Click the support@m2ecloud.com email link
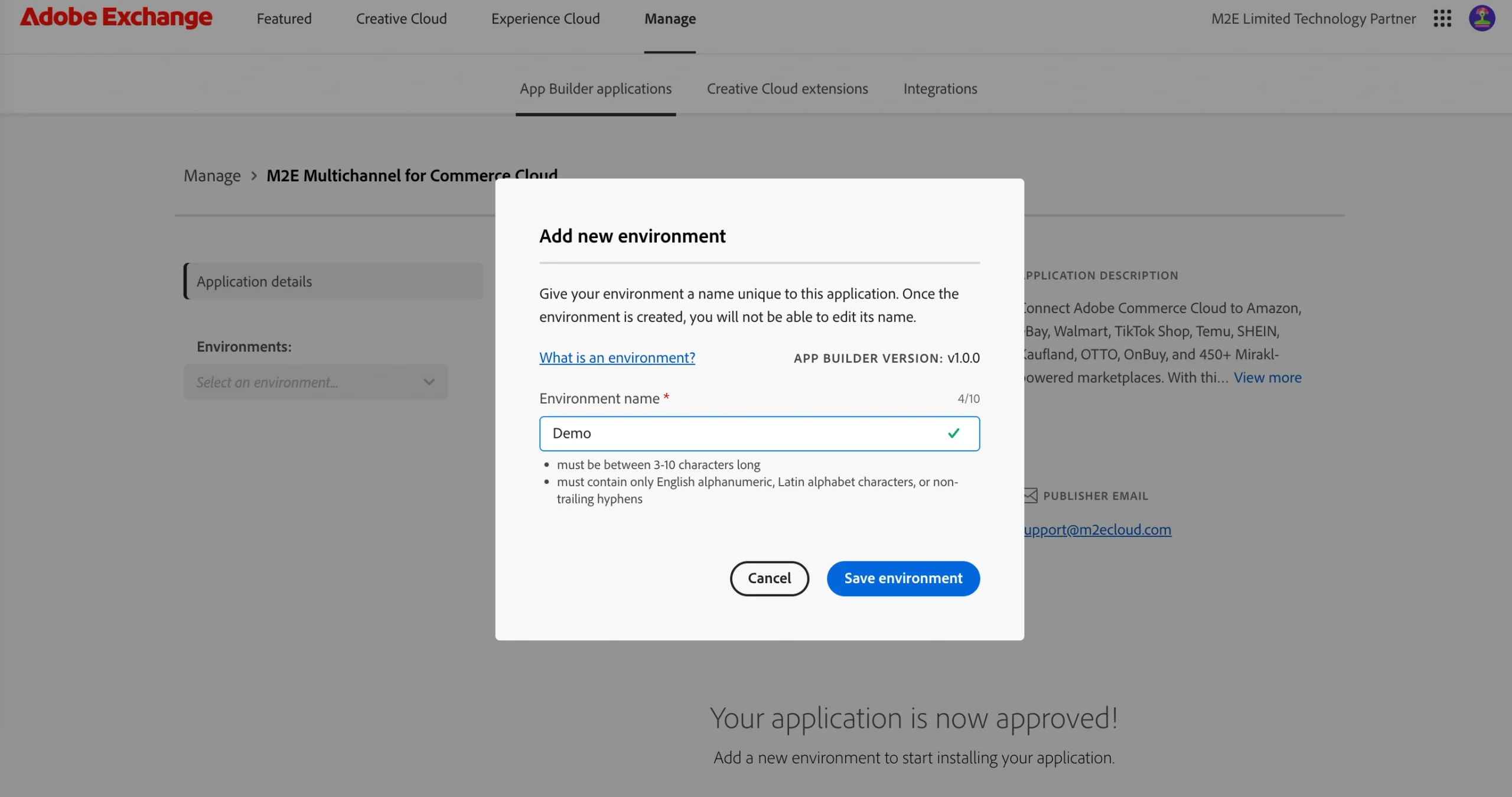The height and width of the screenshot is (797, 1512). coord(1097,529)
